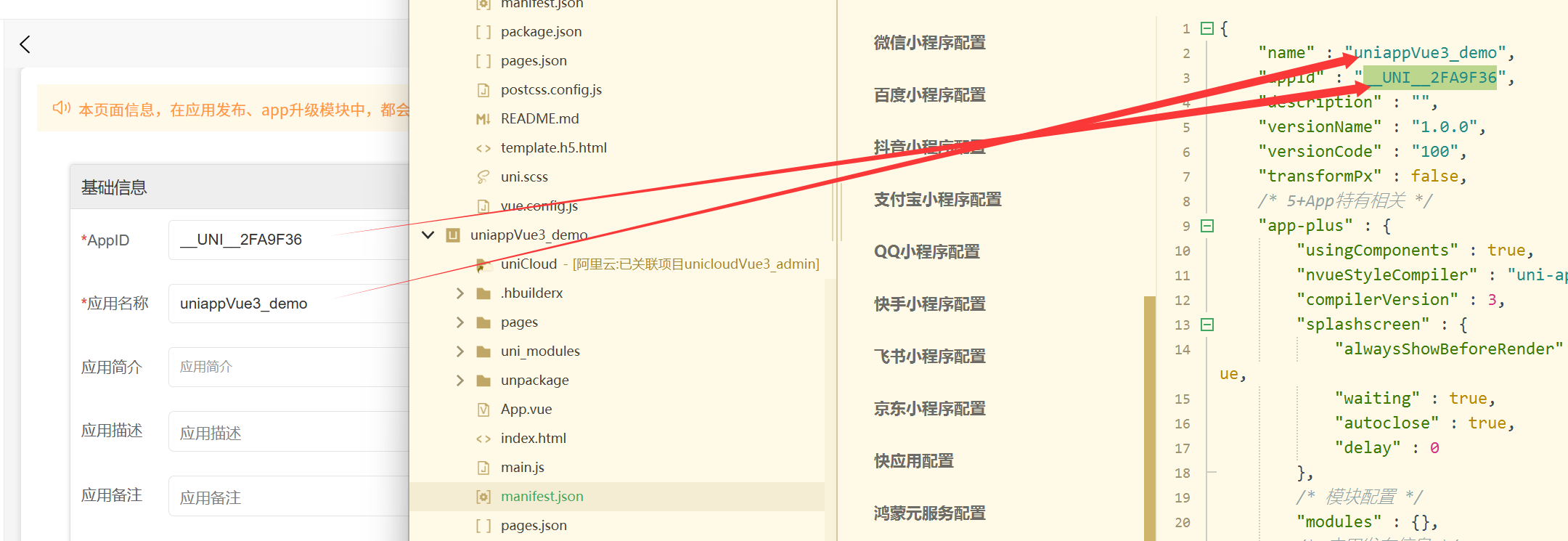Screen dimensions: 1568x541
Task: Expand the unpackage folder
Action: [x=460, y=381]
